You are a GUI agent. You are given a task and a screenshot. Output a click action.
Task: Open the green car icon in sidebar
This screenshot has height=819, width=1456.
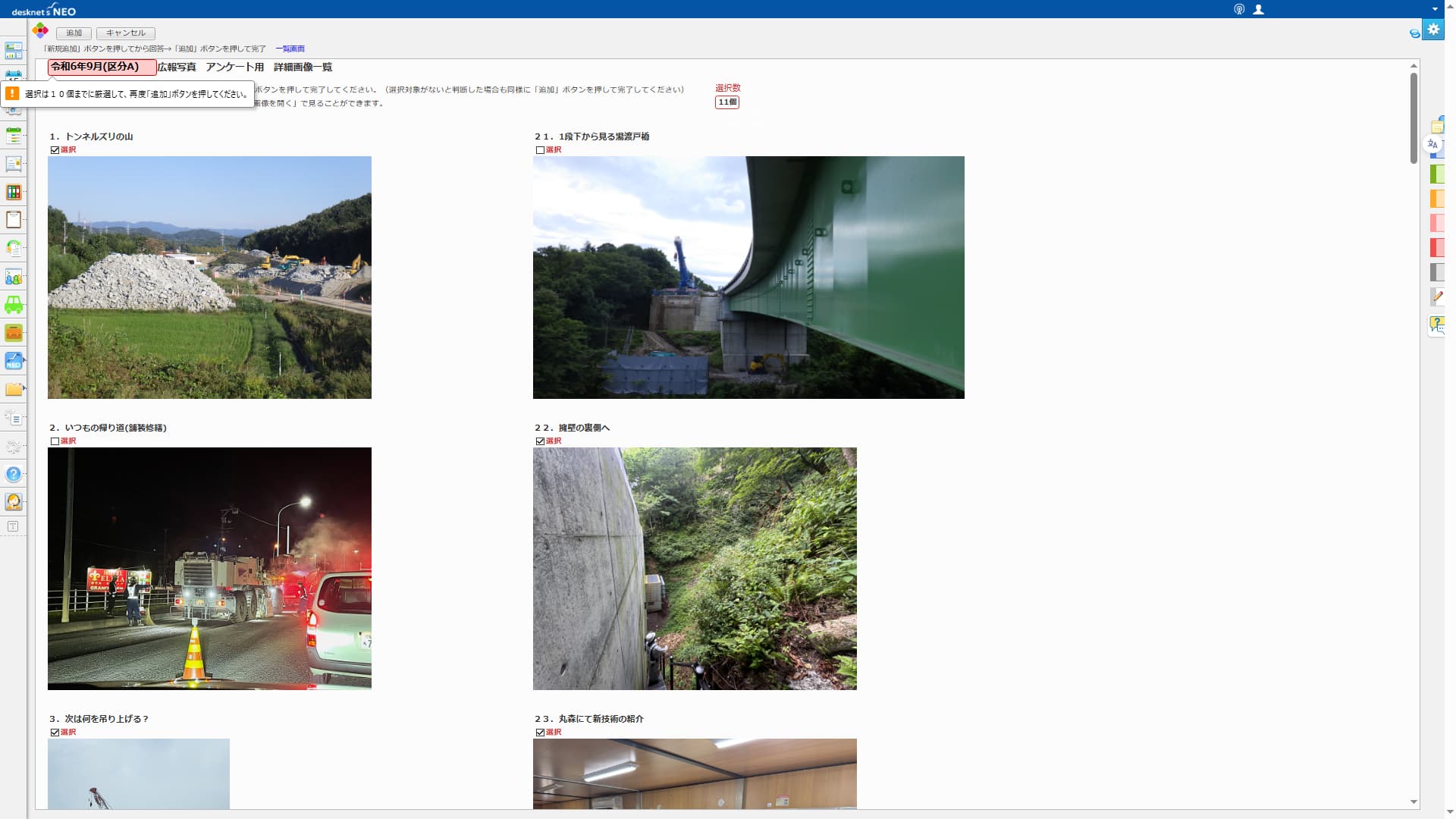(14, 305)
